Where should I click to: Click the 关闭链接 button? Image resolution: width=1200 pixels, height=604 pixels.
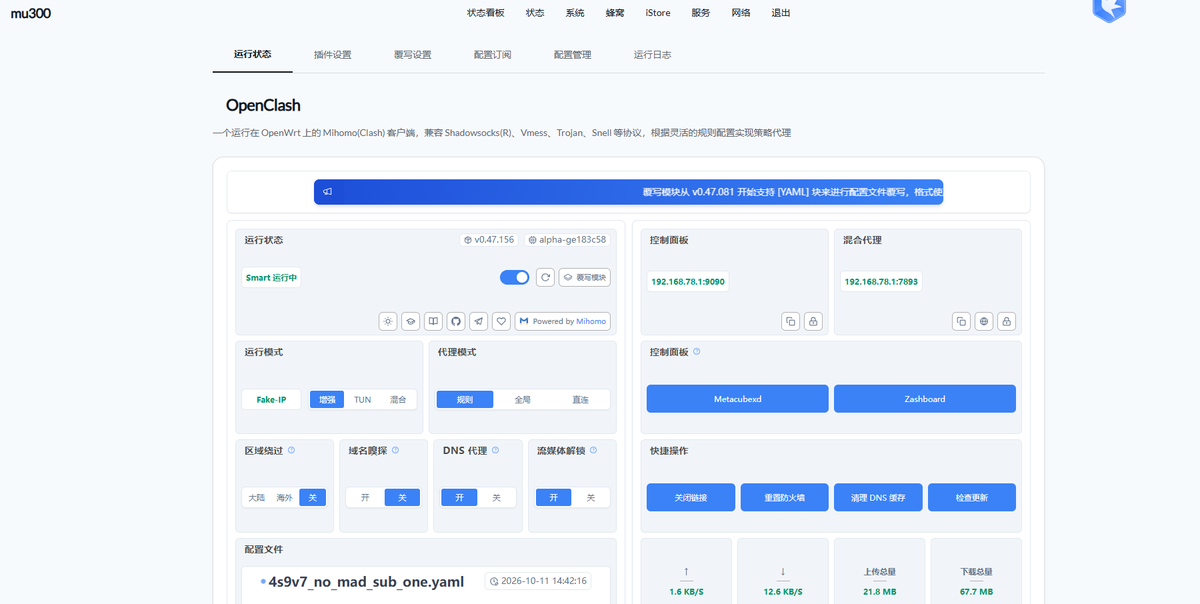tap(691, 497)
